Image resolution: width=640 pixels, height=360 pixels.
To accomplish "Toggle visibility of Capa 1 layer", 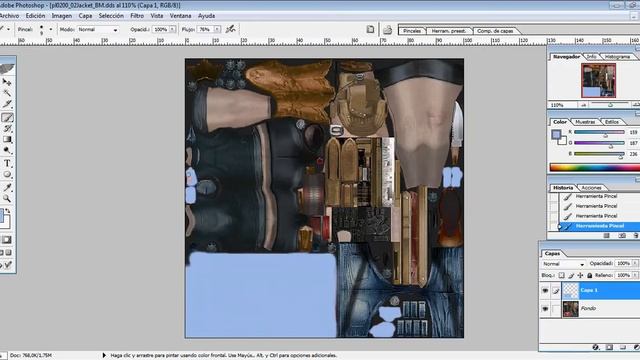I will coord(545,291).
